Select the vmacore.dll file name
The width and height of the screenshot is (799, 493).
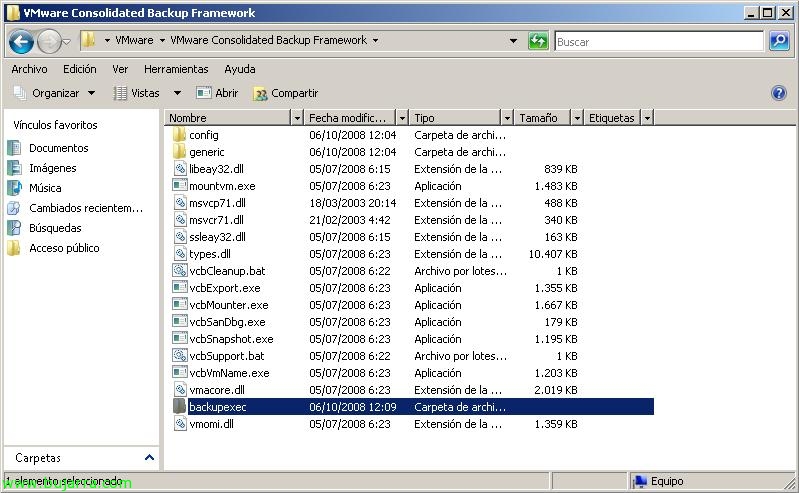coord(217,390)
